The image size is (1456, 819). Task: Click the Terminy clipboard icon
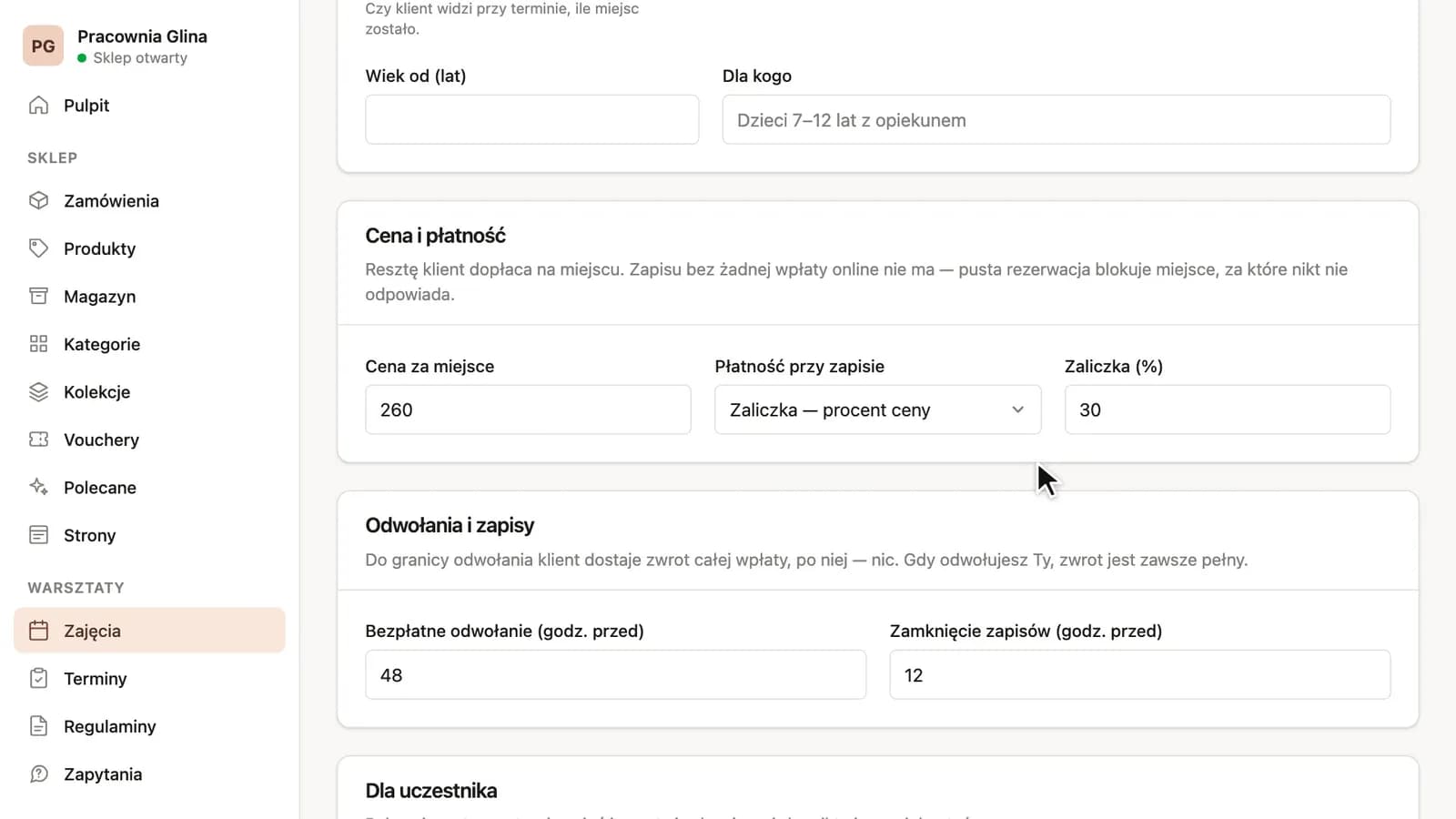click(x=38, y=679)
